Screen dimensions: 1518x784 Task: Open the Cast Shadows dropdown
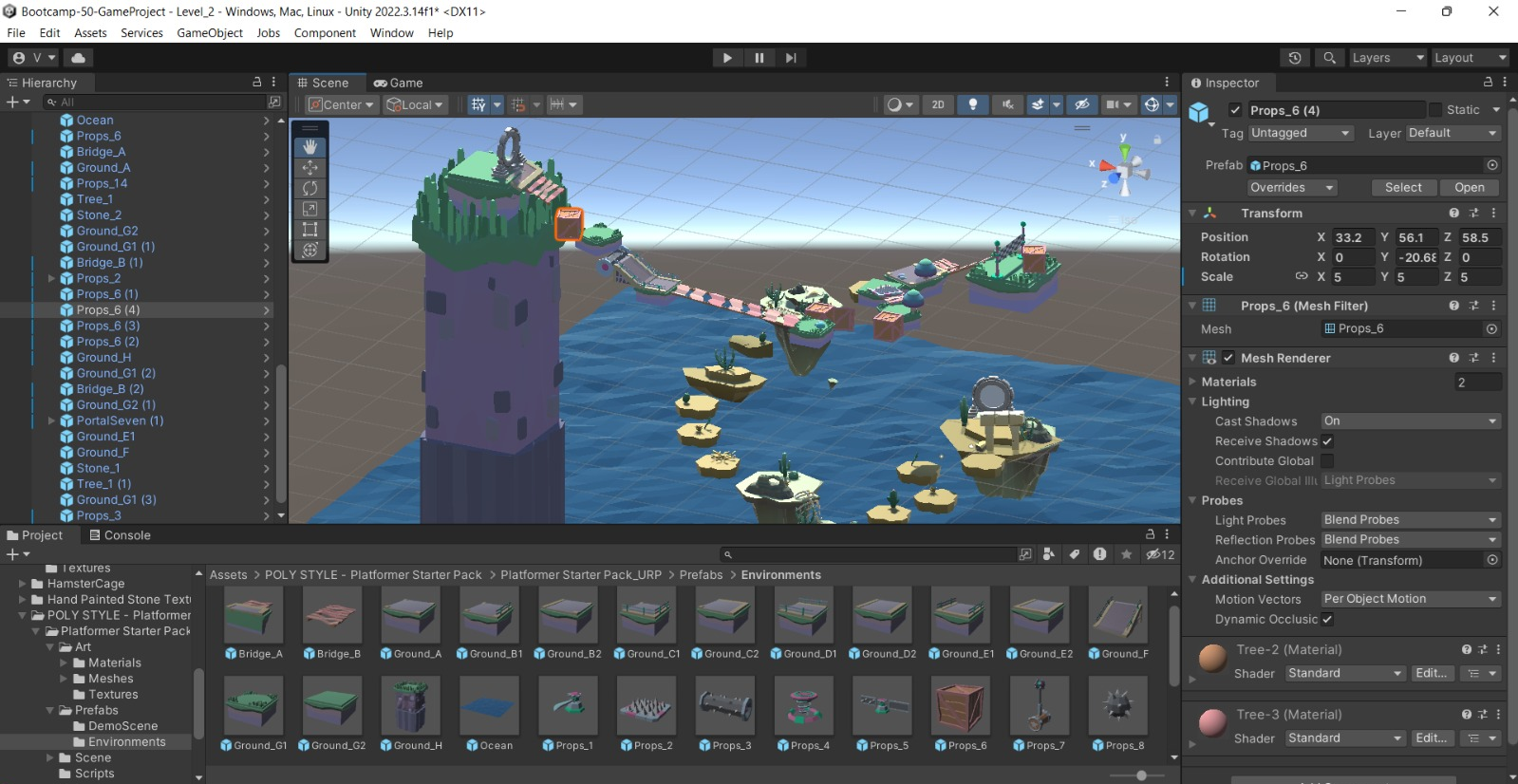point(1410,421)
